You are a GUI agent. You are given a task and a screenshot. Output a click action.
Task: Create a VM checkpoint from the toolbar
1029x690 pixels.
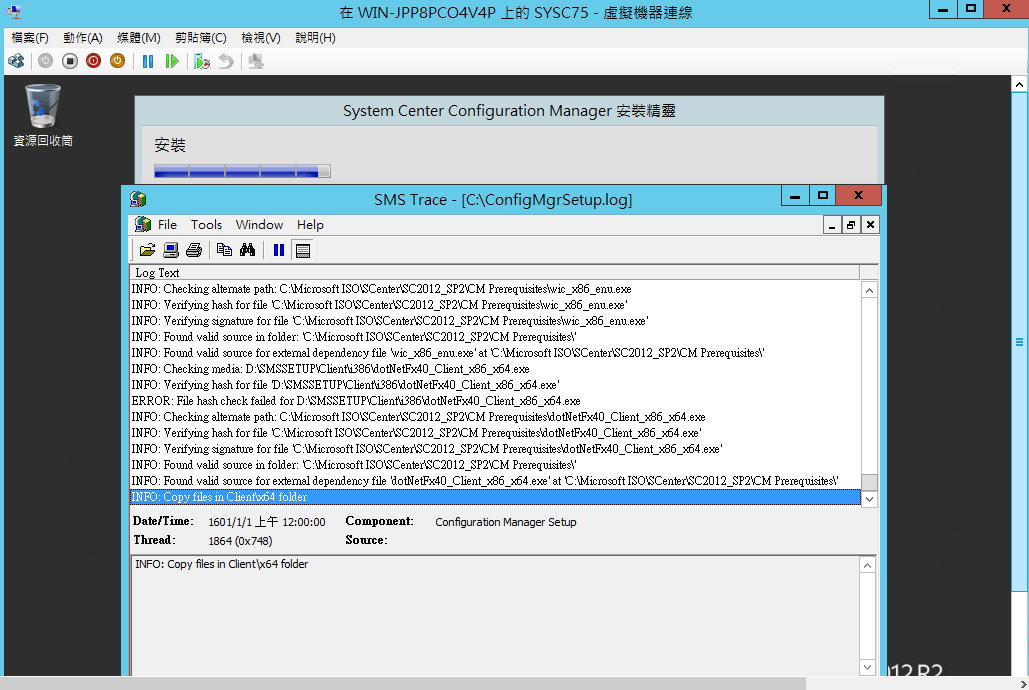[x=201, y=61]
